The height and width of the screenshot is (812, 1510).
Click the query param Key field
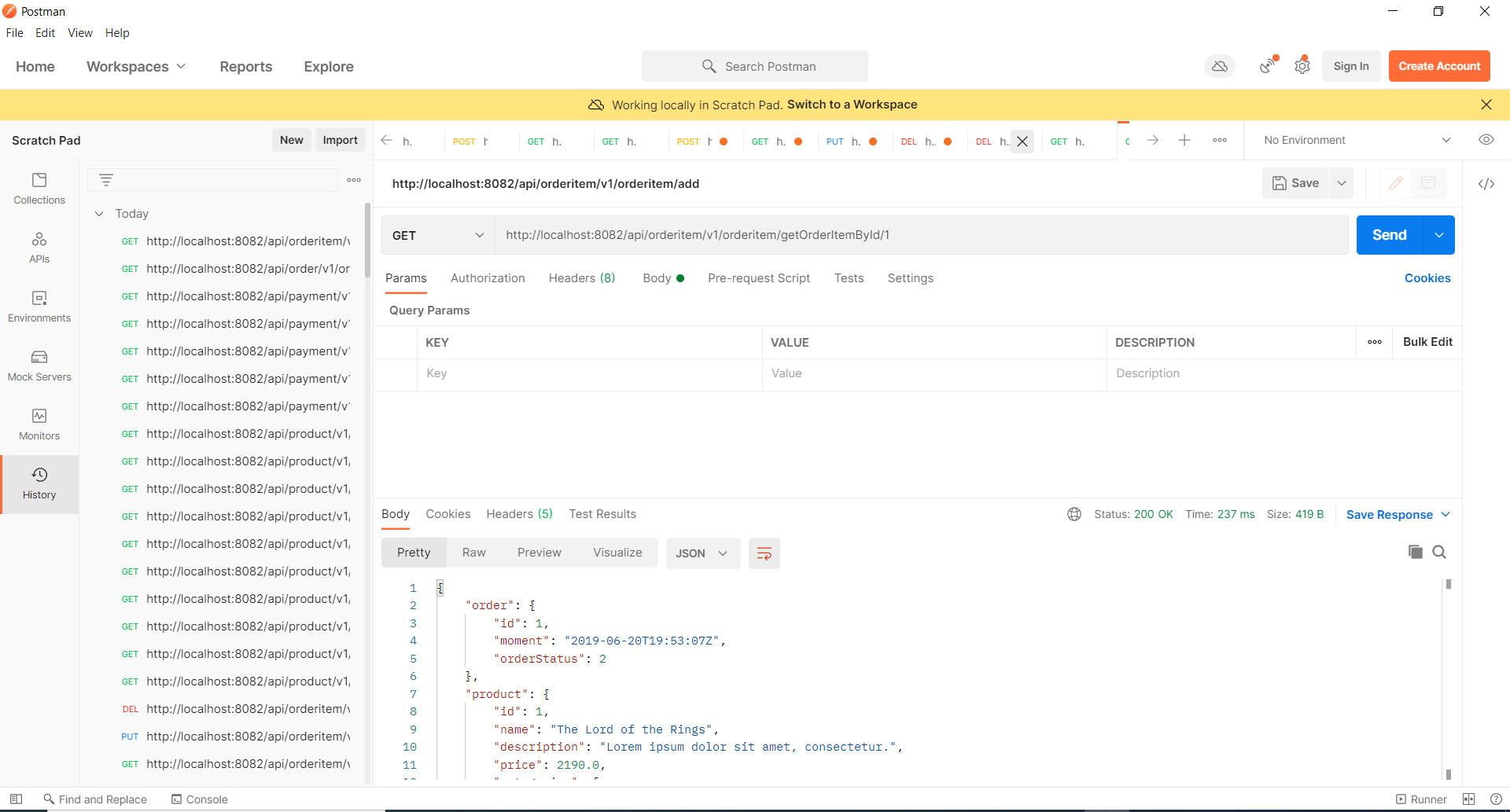pos(589,373)
